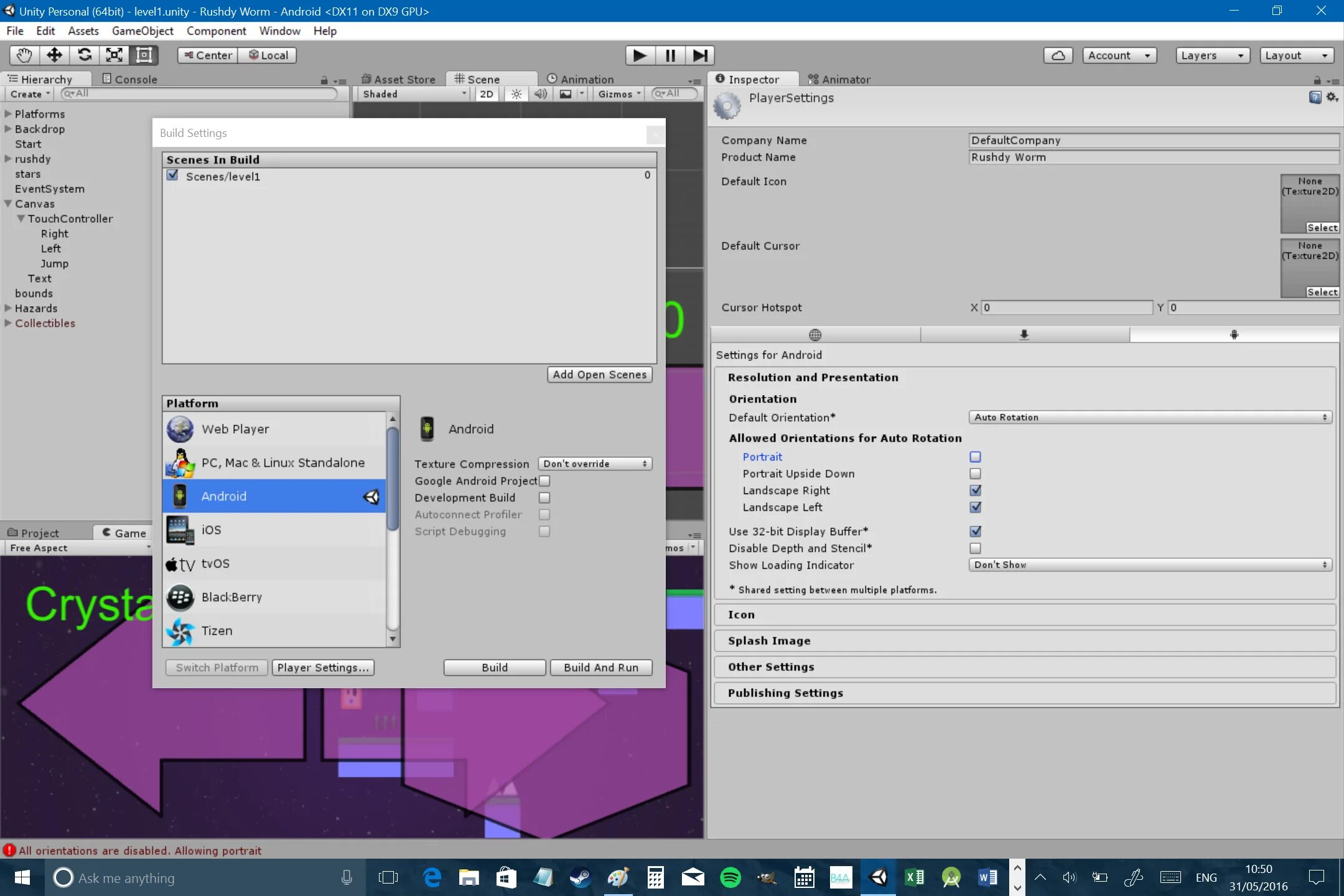This screenshot has height=896, width=1344.
Task: Click Add Open Scenes button
Action: (599, 375)
